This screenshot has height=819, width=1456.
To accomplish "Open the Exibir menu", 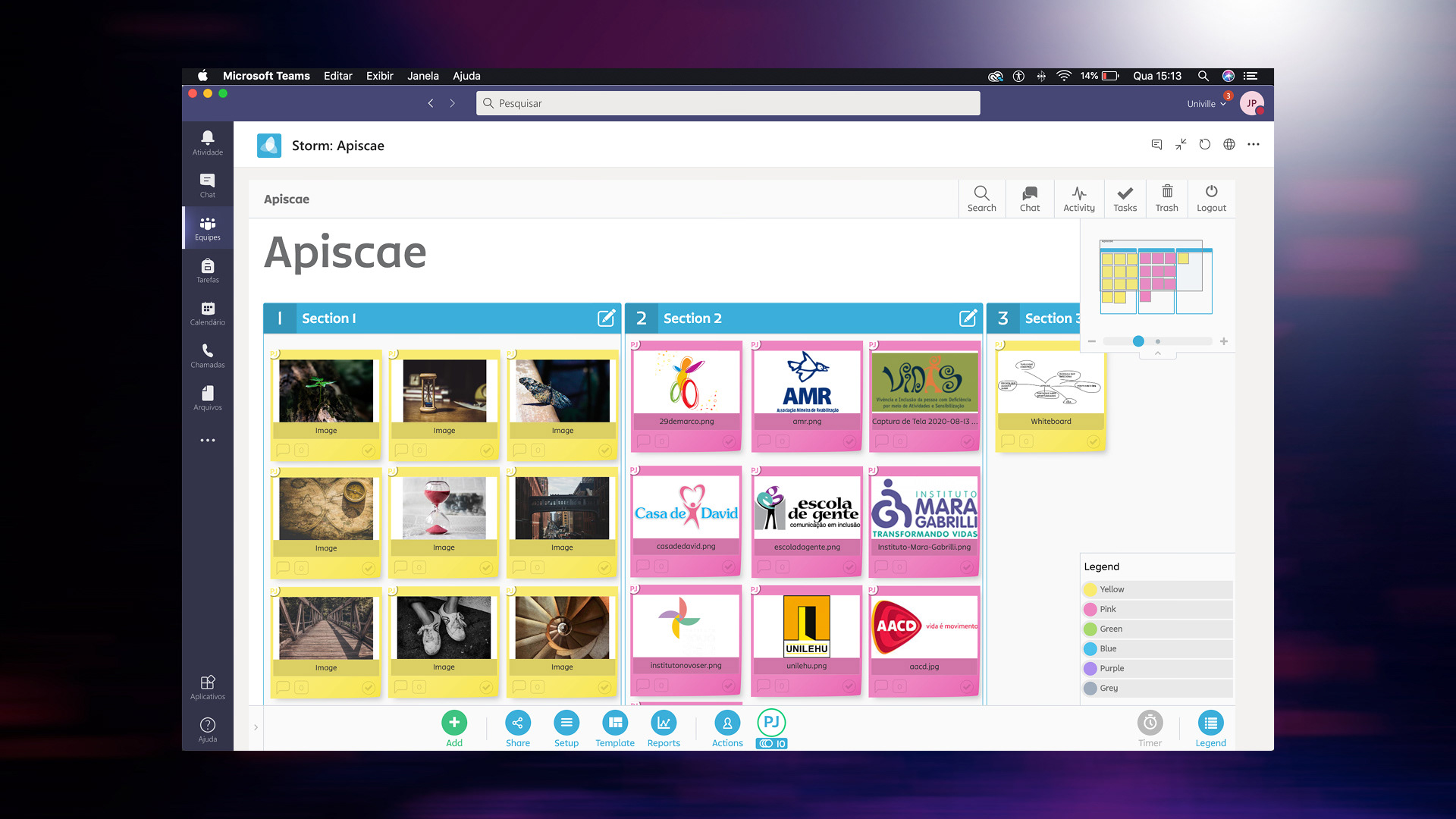I will (x=379, y=76).
